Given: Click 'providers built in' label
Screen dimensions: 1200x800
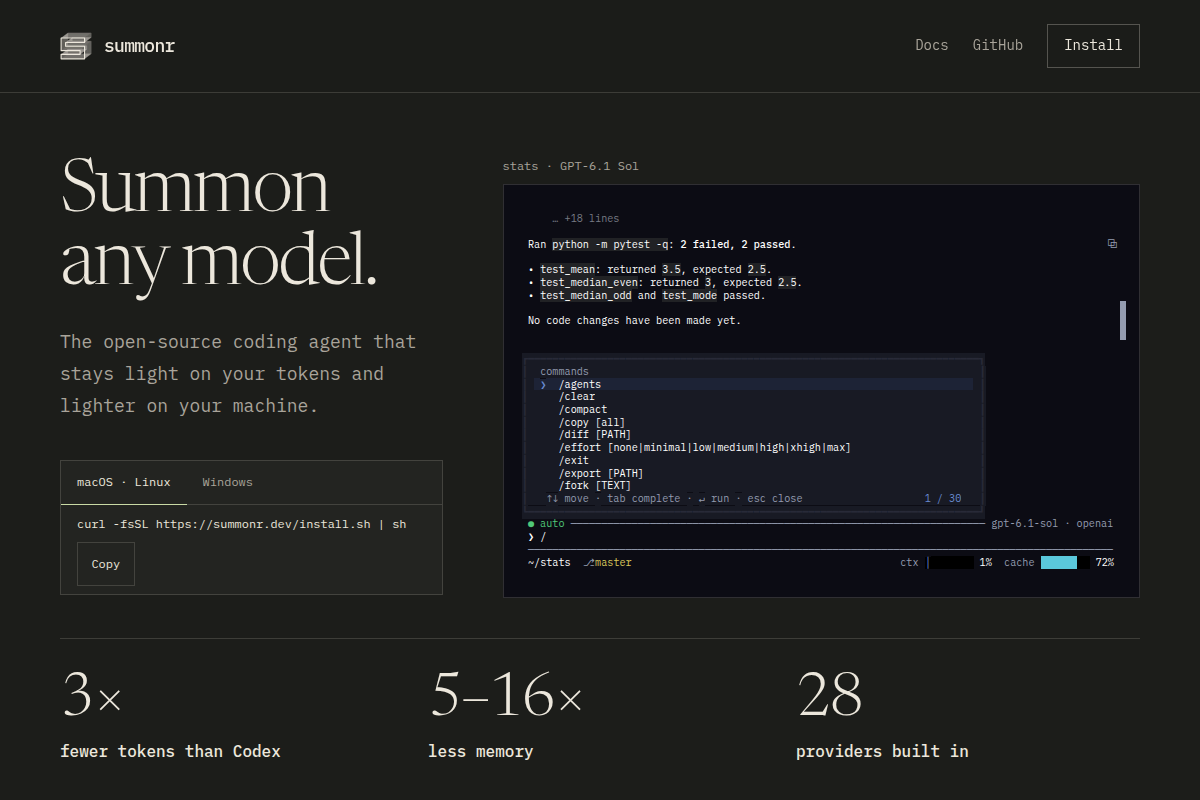Looking at the screenshot, I should click(882, 751).
